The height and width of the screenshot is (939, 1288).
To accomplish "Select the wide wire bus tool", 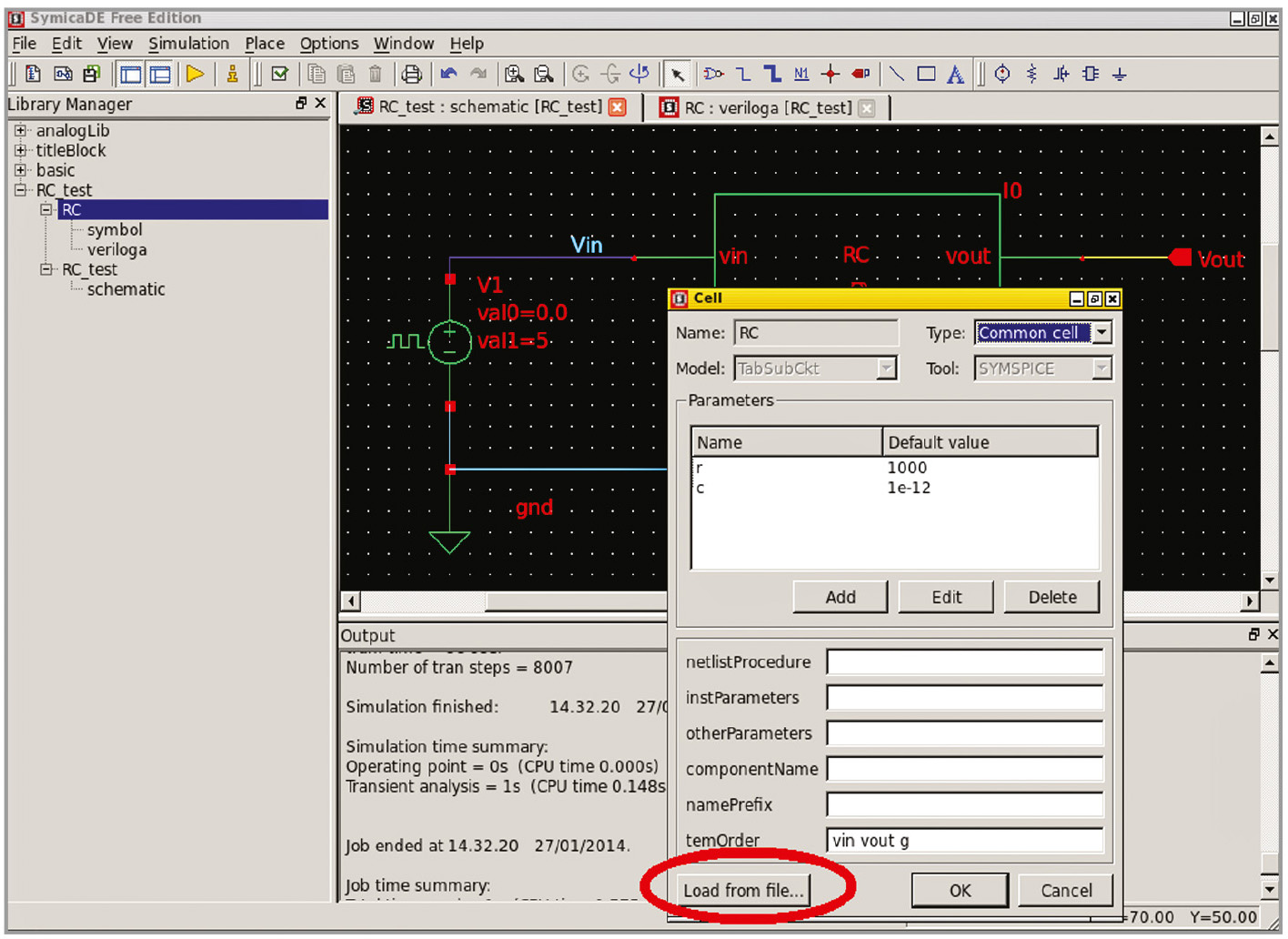I will coord(772,74).
